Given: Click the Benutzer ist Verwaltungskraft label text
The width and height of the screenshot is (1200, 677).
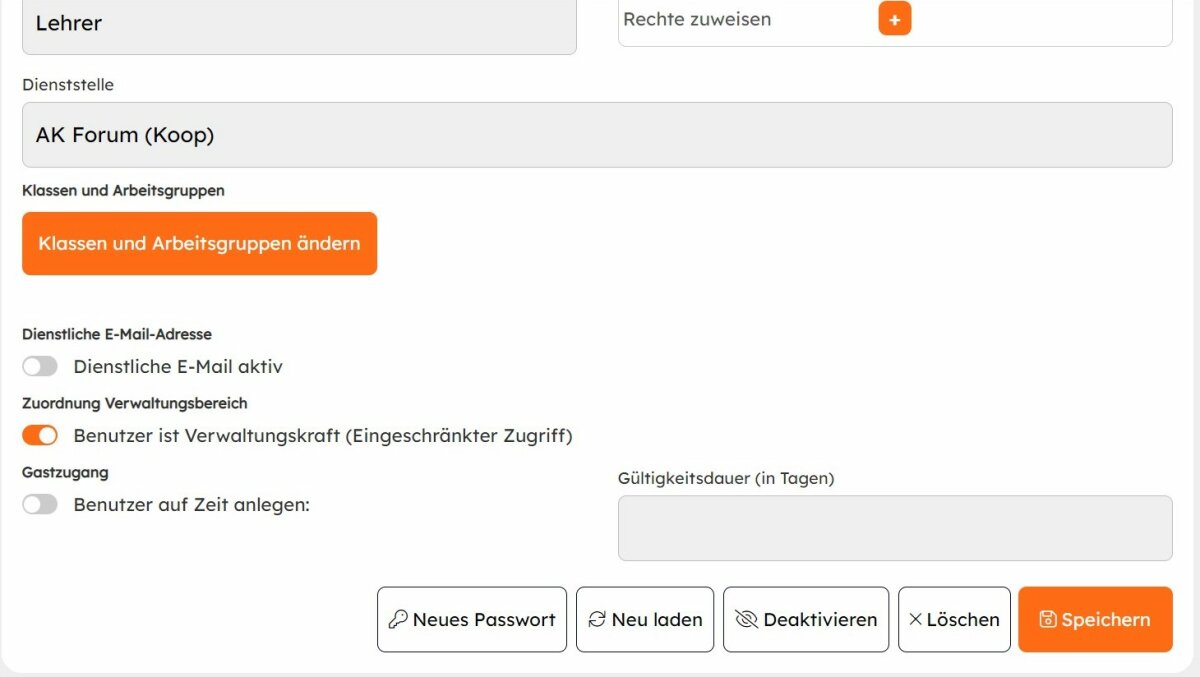Looking at the screenshot, I should coord(323,436).
